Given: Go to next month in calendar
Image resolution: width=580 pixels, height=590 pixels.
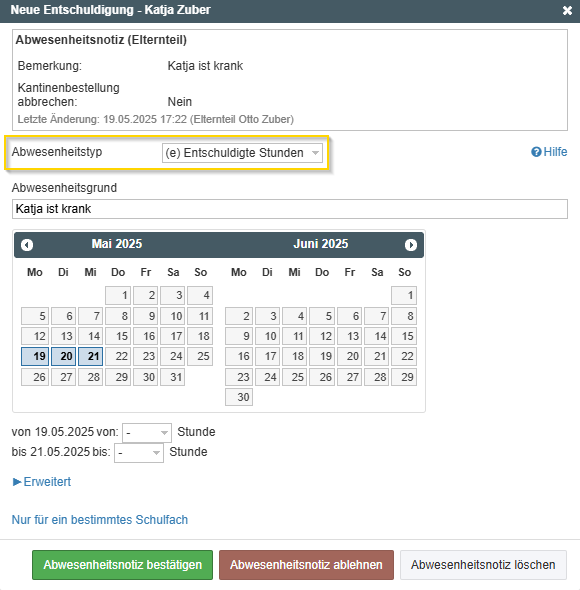Looking at the screenshot, I should coord(411,245).
